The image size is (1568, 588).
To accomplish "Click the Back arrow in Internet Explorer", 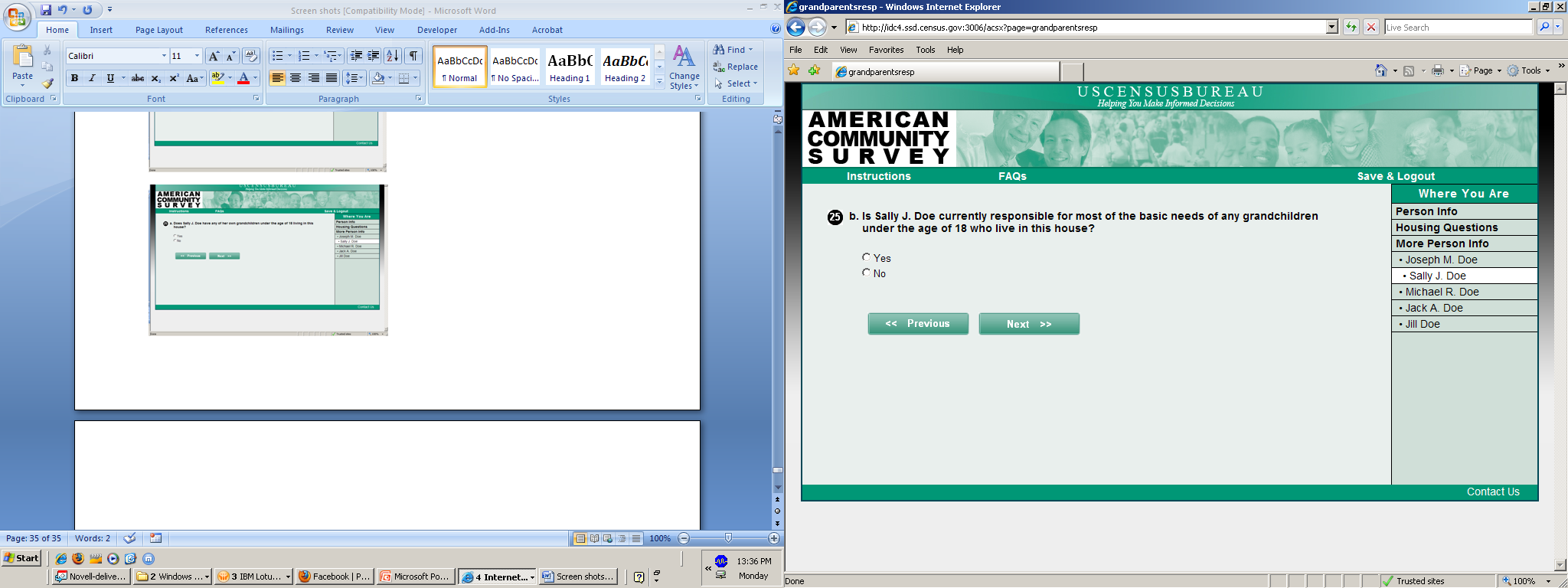I will pos(796,28).
